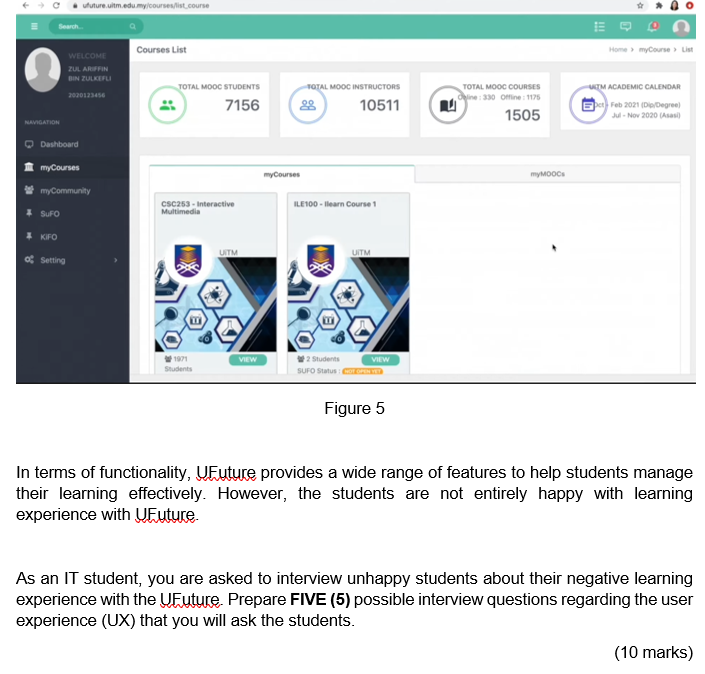Open the browser extensions puzzle icon
Image resolution: width=705 pixels, height=674 pixels.
[659, 5]
